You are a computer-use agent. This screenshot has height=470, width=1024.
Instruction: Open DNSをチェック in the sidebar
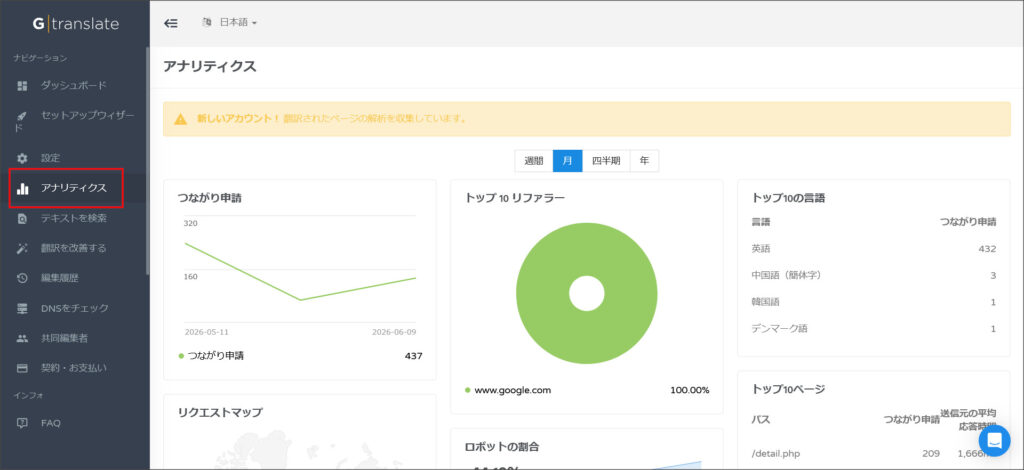74,308
